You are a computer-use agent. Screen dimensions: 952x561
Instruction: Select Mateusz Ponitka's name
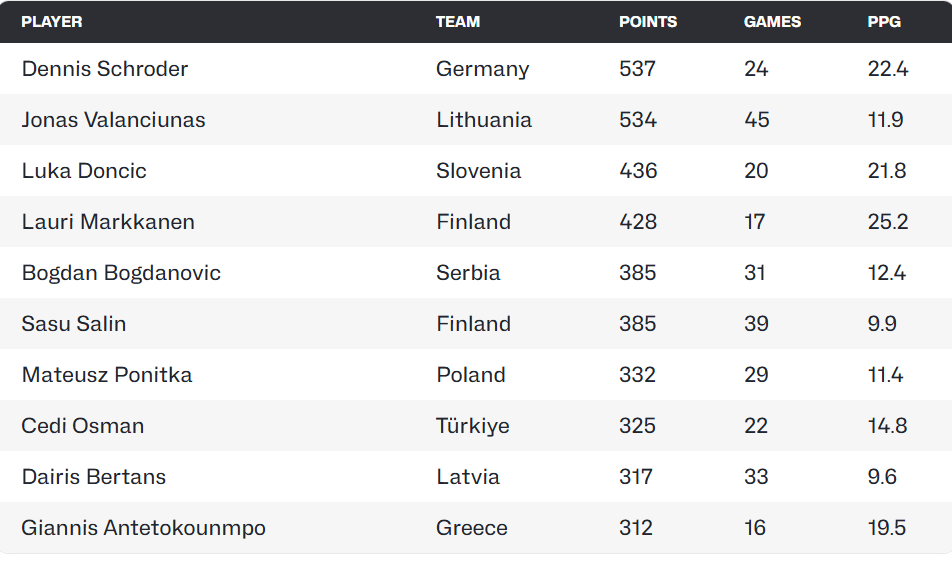point(107,375)
